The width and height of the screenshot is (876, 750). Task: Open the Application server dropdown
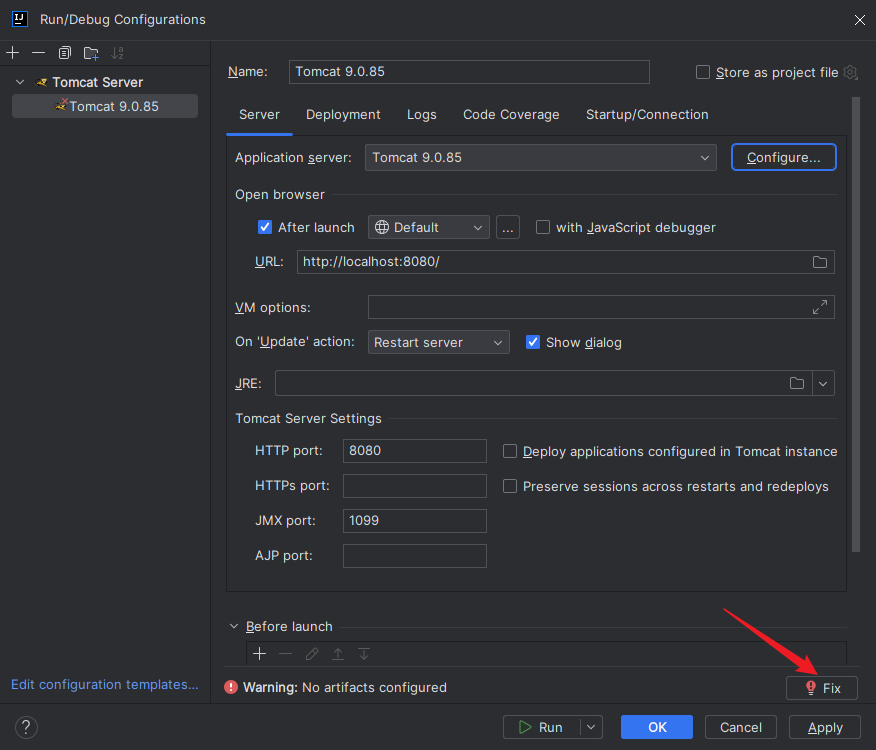tap(540, 158)
